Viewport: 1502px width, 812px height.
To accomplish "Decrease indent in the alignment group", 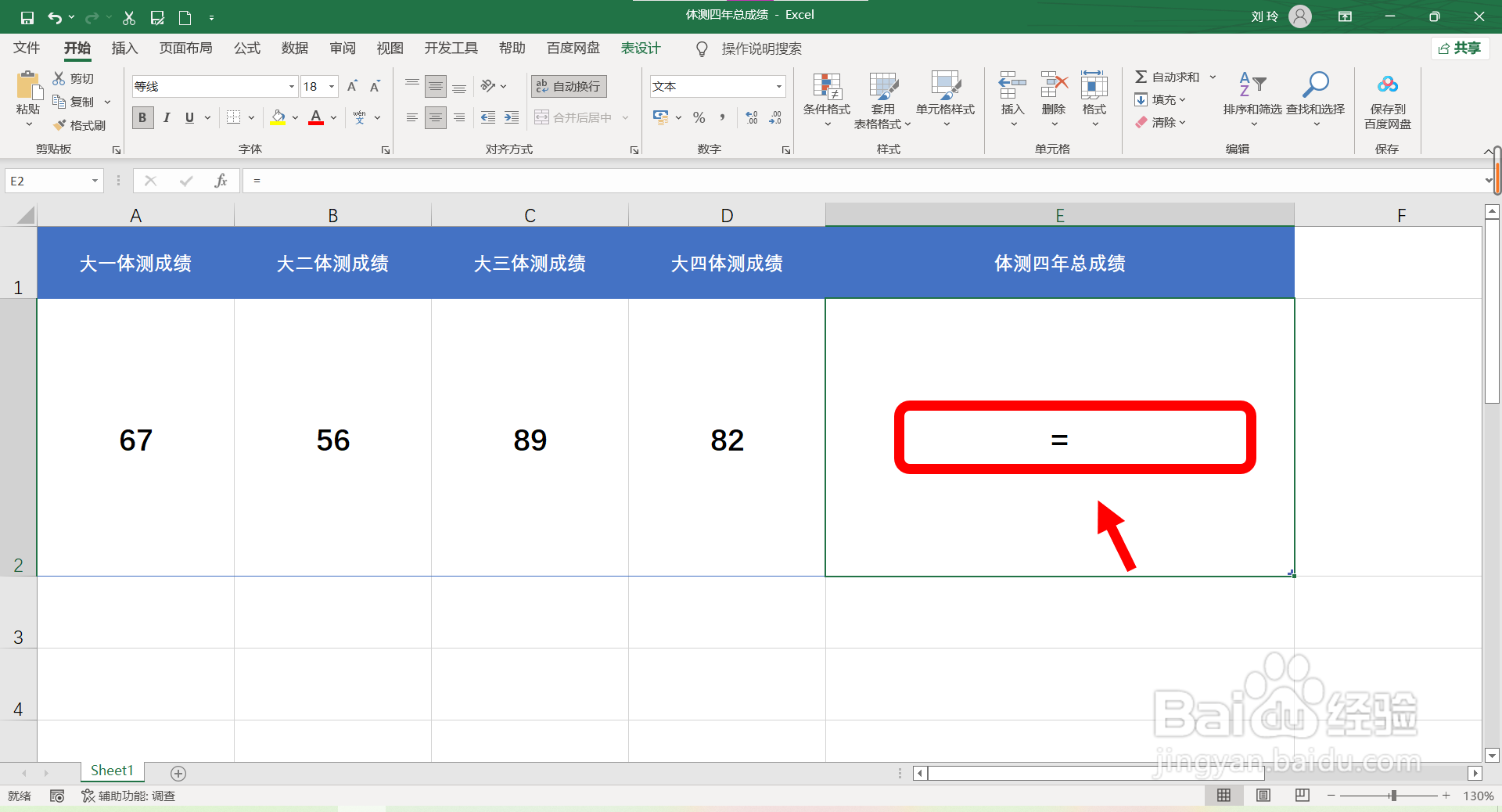I will pyautogui.click(x=488, y=117).
